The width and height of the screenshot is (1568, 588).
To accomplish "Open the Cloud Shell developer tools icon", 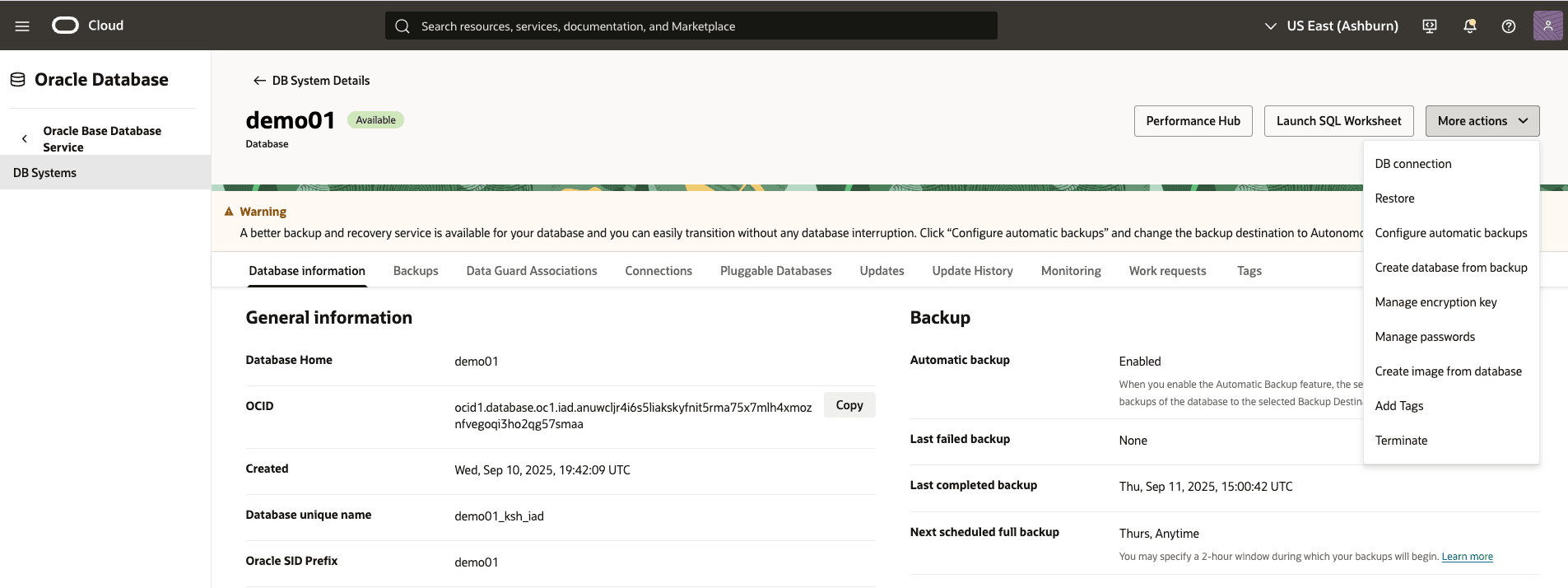I will [x=1430, y=26].
